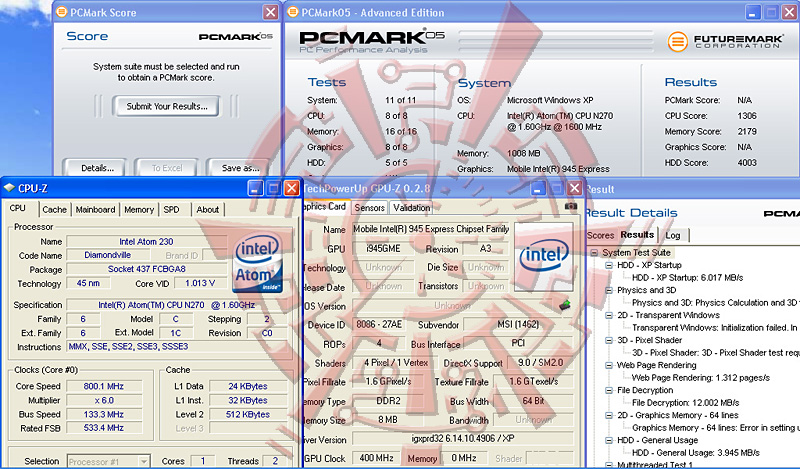Select the Results tab in Result Details
The width and height of the screenshot is (800, 469).
tap(637, 235)
